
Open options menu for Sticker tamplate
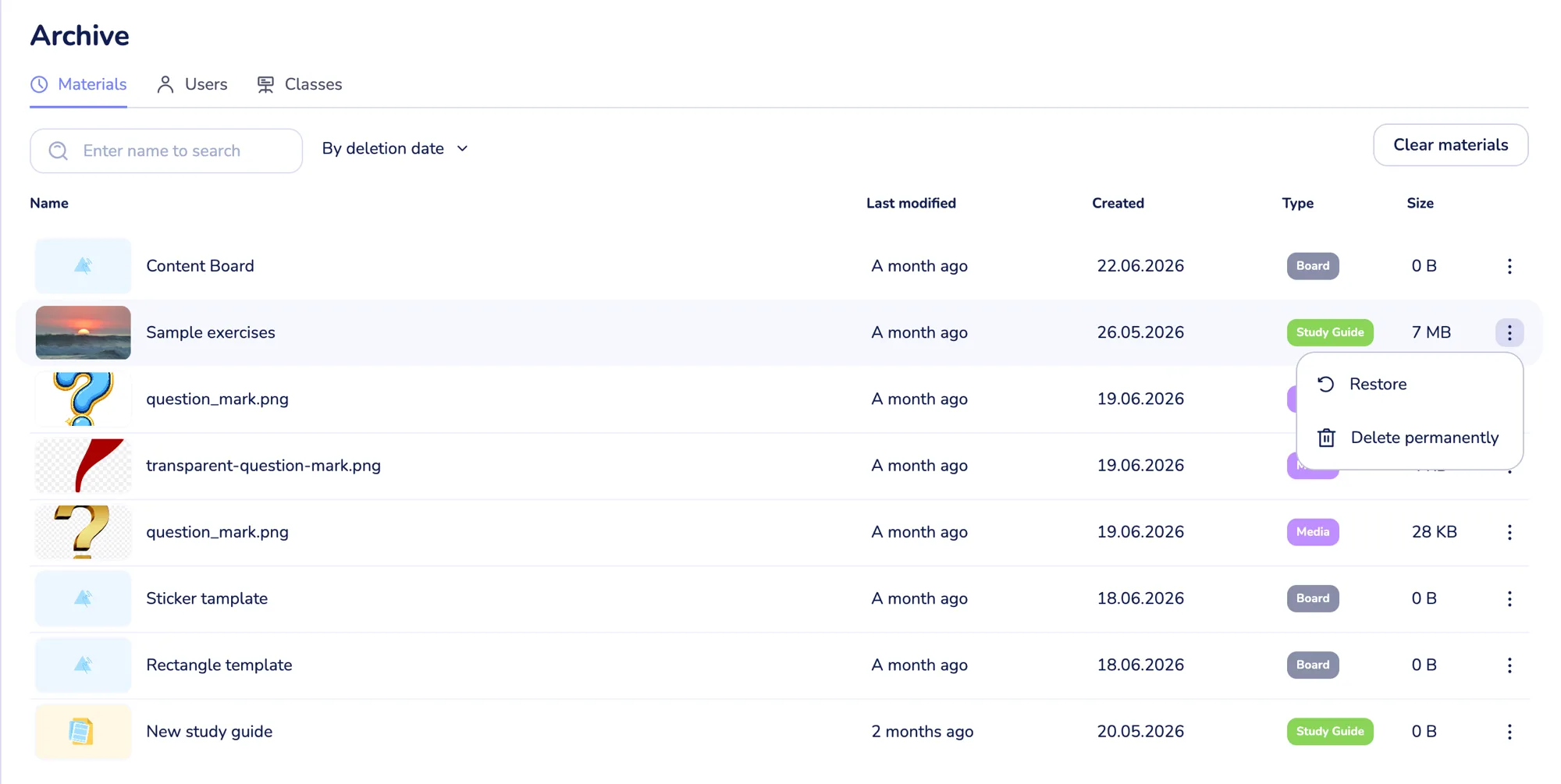1509,598
